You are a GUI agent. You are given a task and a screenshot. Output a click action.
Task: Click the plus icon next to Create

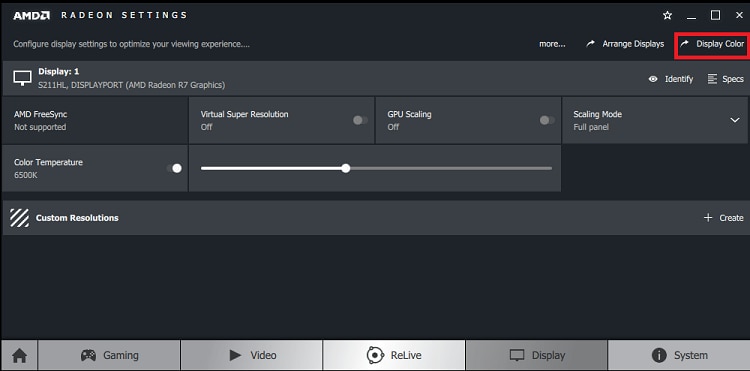coord(708,218)
